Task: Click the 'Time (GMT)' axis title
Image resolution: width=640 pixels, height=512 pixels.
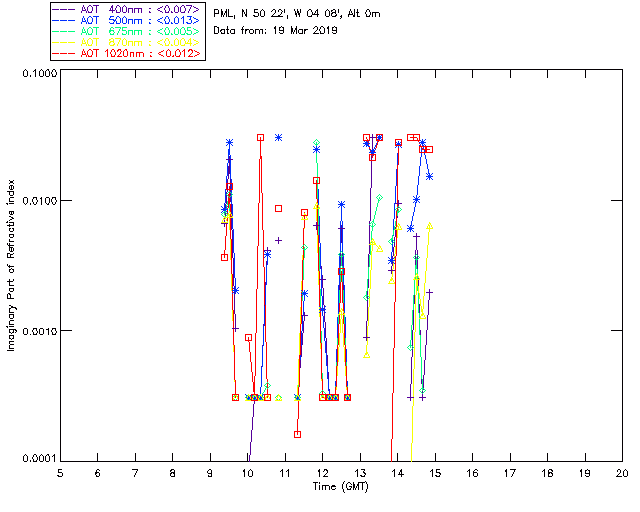Action: click(x=341, y=487)
